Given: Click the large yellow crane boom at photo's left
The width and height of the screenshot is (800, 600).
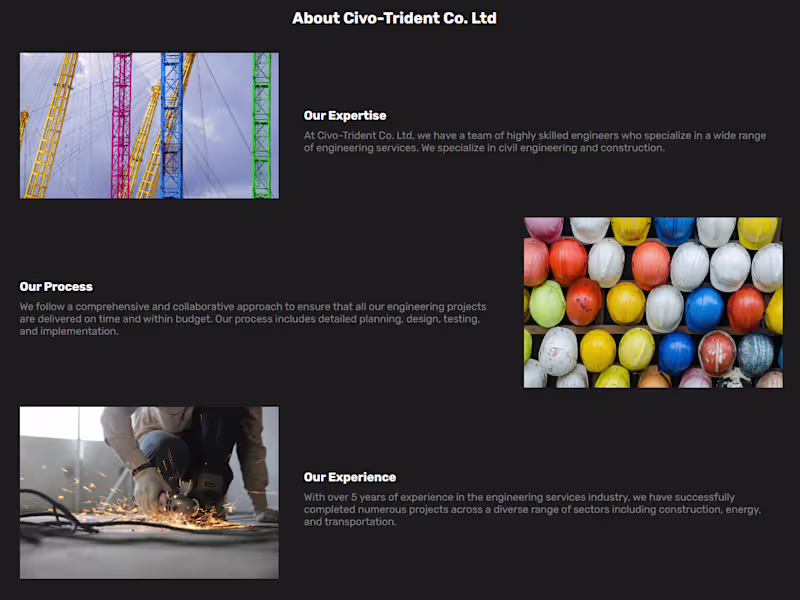Looking at the screenshot, I should tap(52, 126).
